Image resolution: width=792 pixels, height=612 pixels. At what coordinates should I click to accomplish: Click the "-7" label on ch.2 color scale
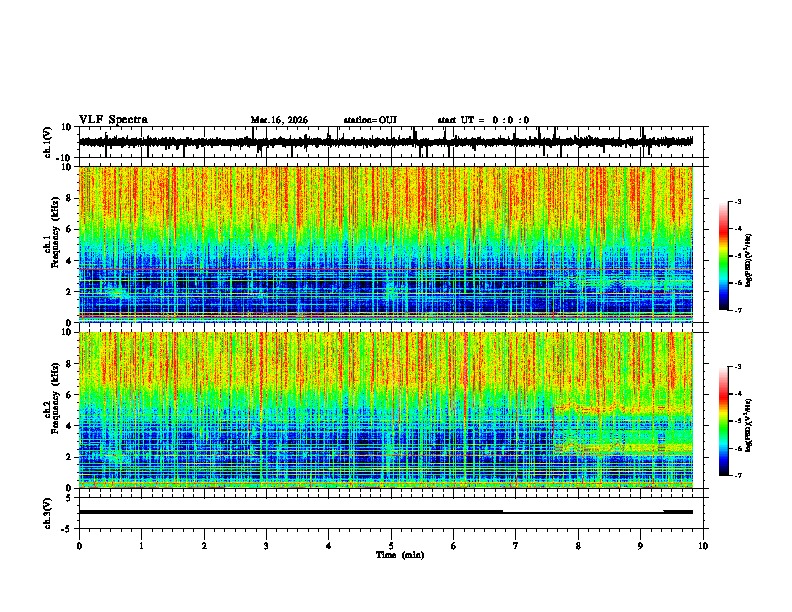coord(738,475)
